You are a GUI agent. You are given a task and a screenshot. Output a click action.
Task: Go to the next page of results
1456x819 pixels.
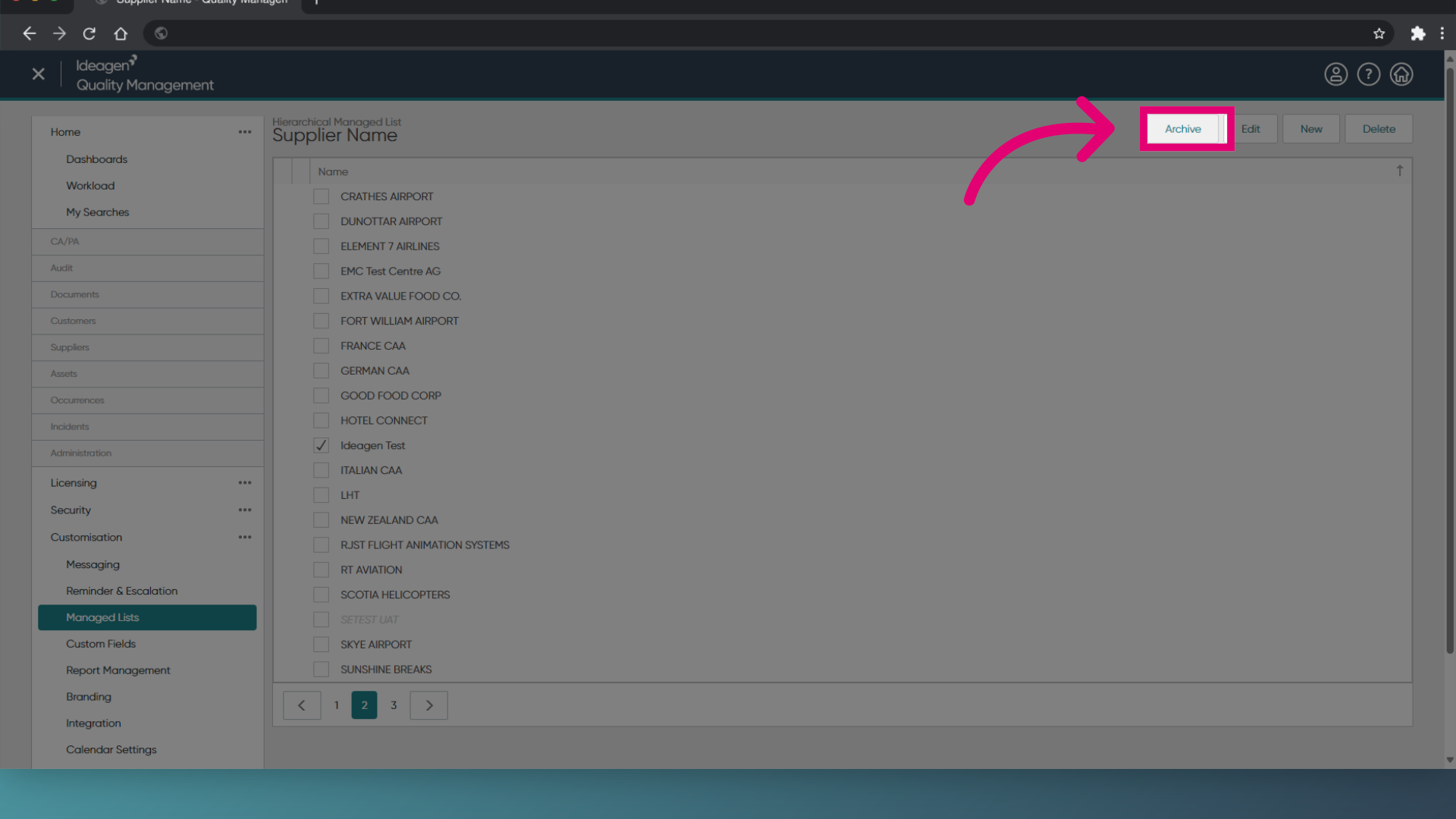[429, 705]
